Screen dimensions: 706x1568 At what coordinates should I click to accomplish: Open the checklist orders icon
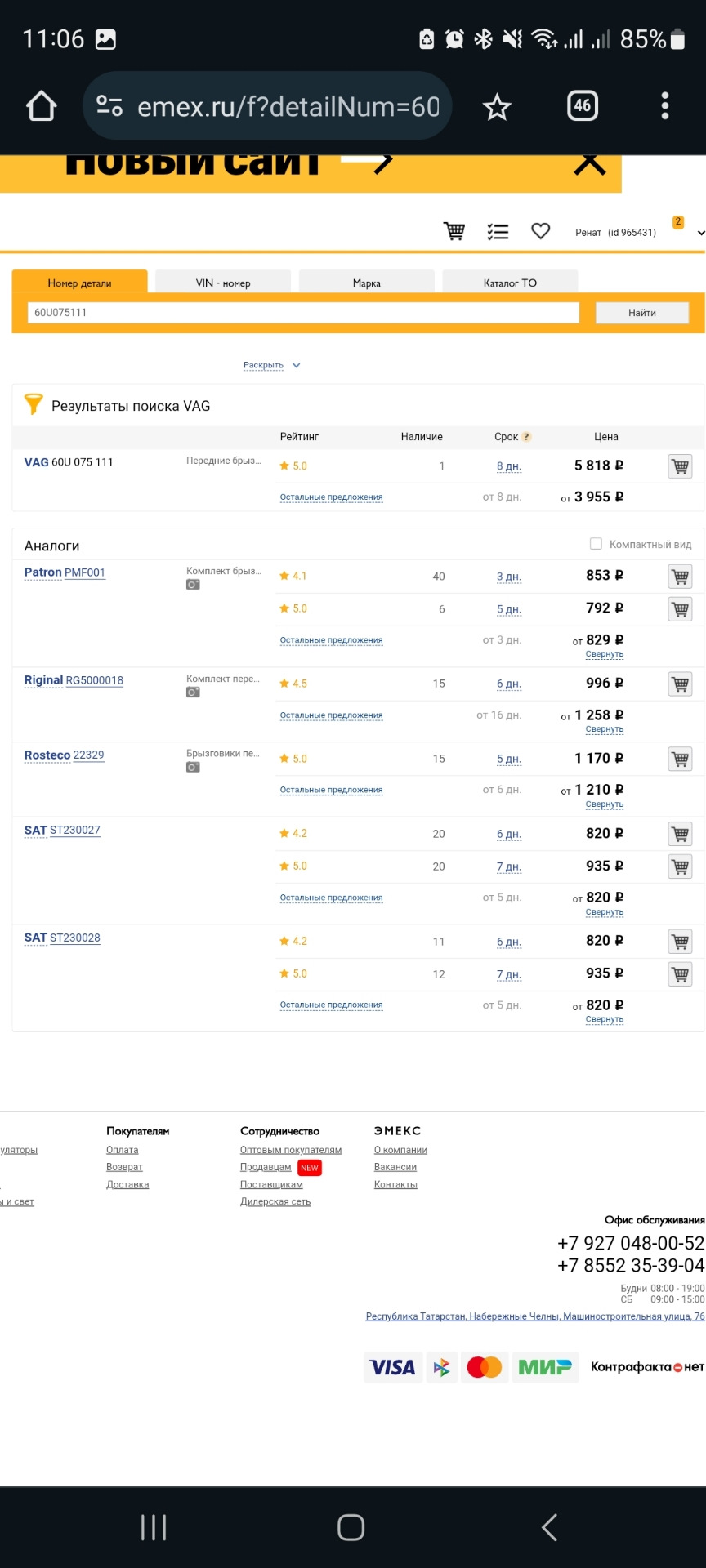coord(498,232)
